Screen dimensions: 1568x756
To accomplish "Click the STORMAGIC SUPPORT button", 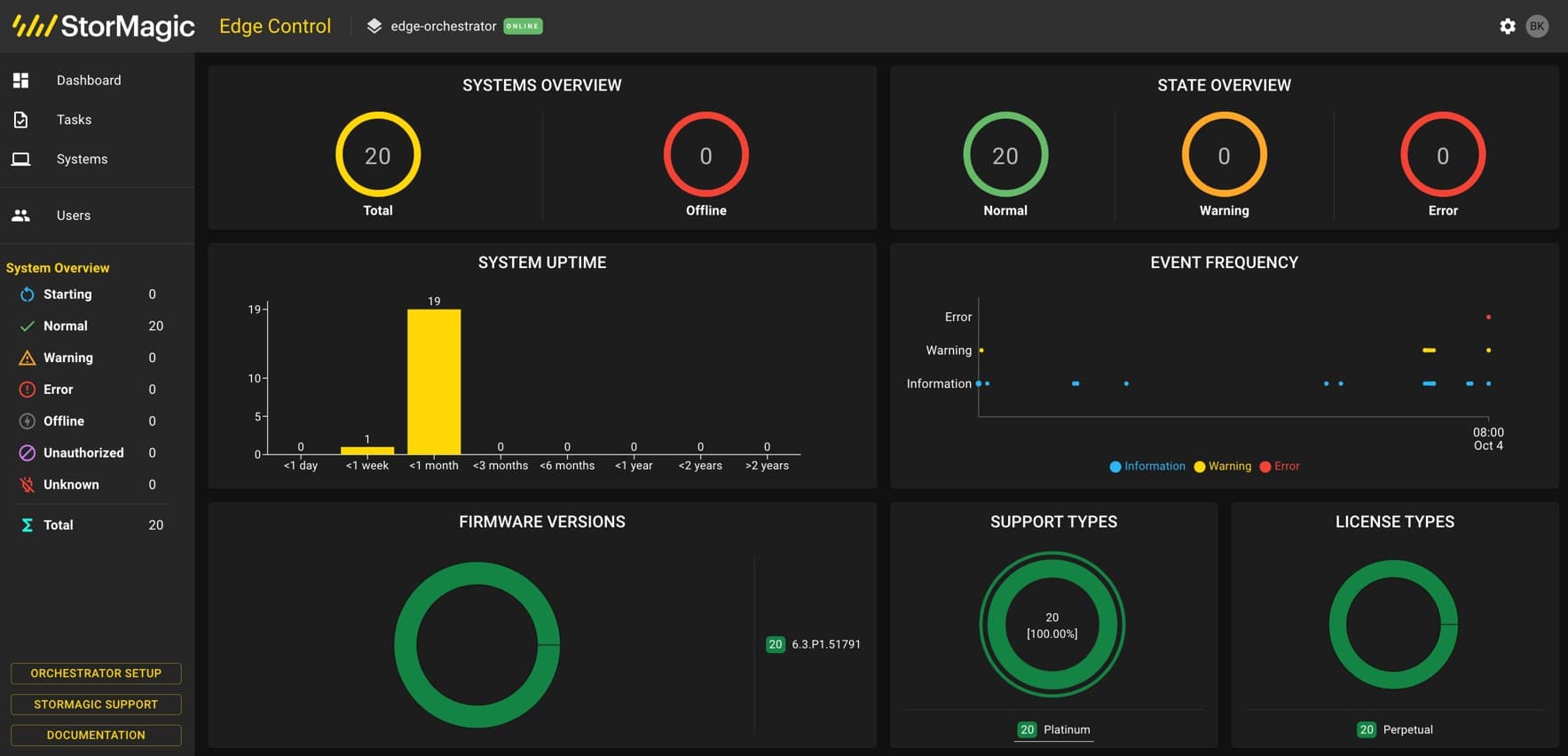I will [x=96, y=705].
